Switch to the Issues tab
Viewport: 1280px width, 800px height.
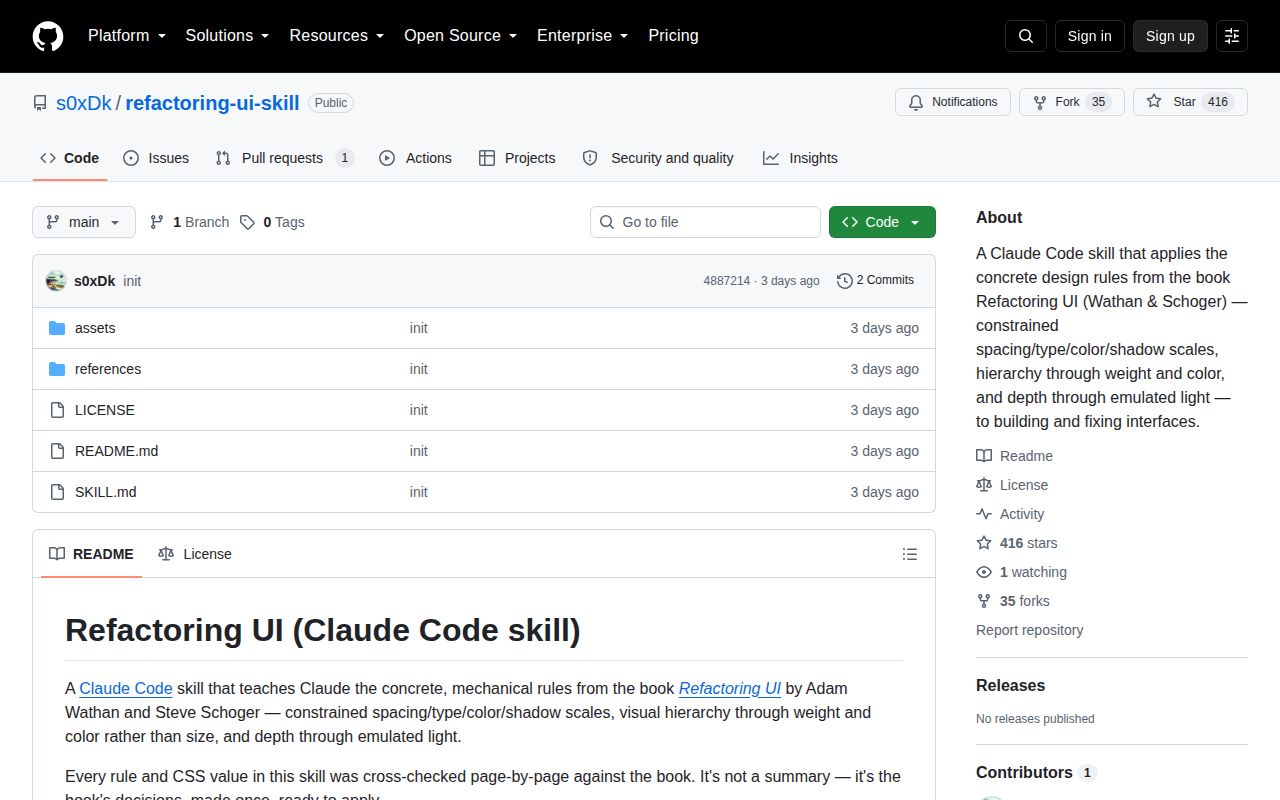click(x=156, y=158)
